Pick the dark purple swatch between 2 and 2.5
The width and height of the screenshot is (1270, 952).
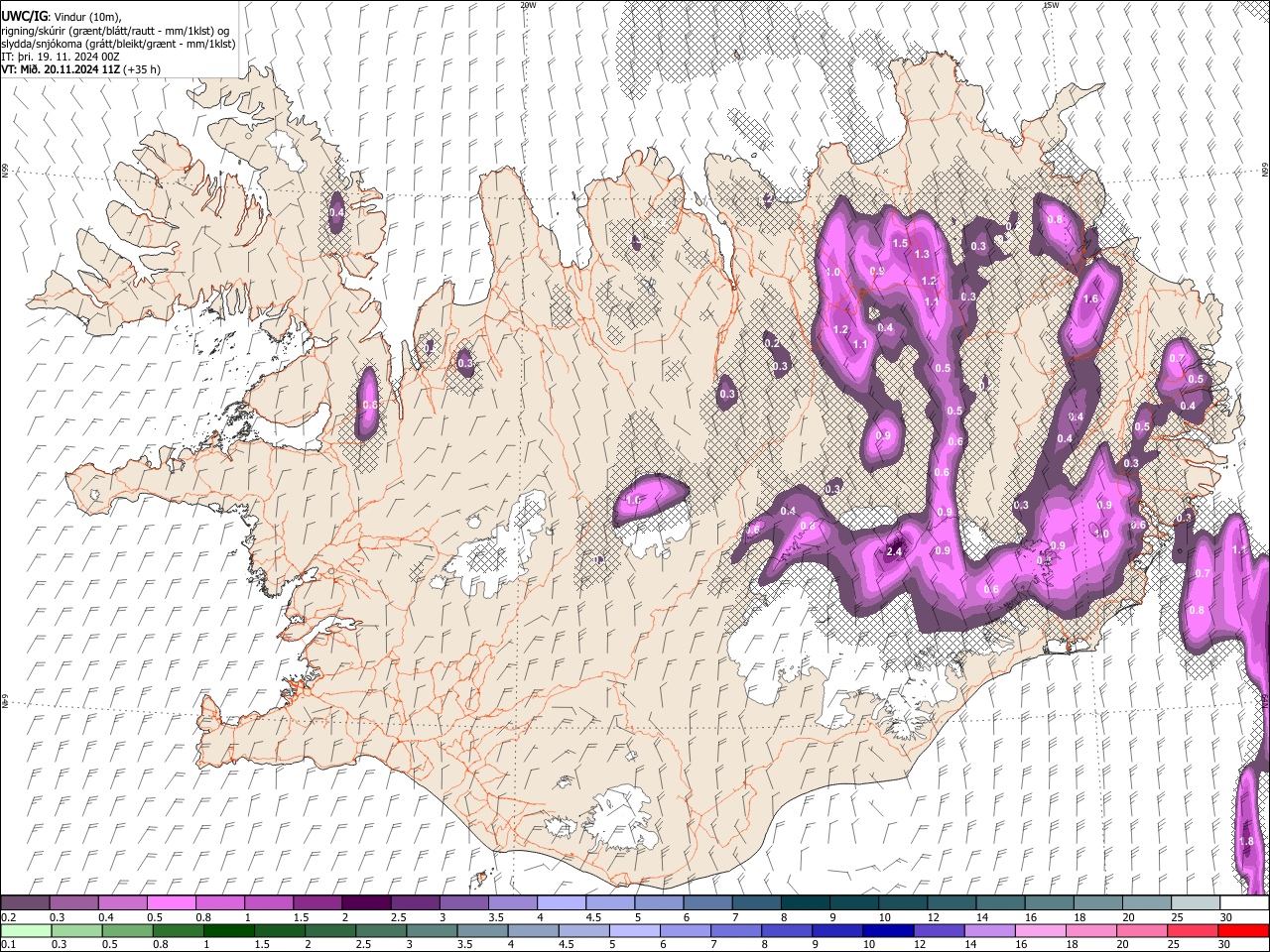pyautogui.click(x=366, y=903)
